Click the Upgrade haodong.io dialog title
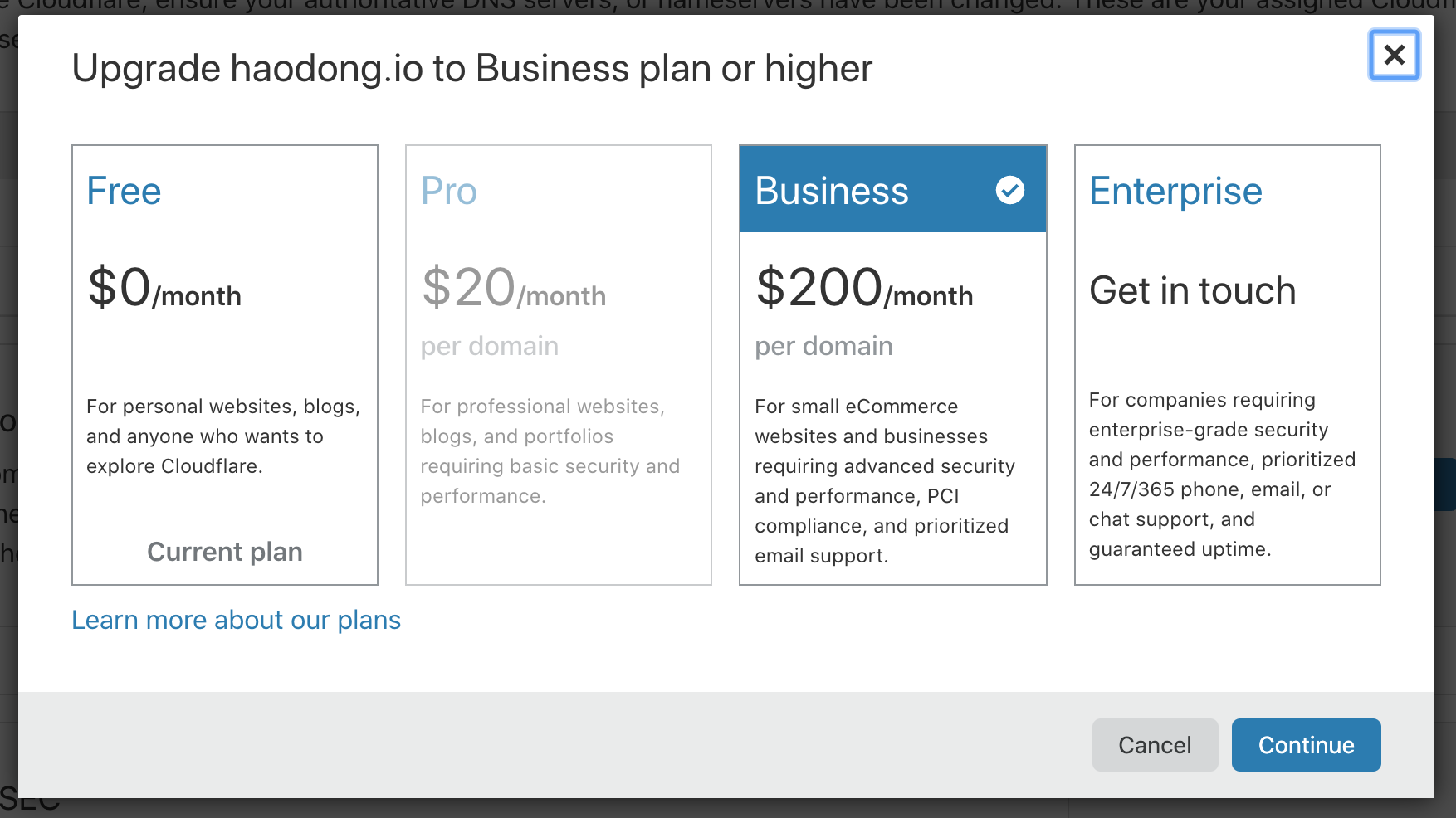Screen dimensions: 1456x818 pyautogui.click(x=471, y=68)
